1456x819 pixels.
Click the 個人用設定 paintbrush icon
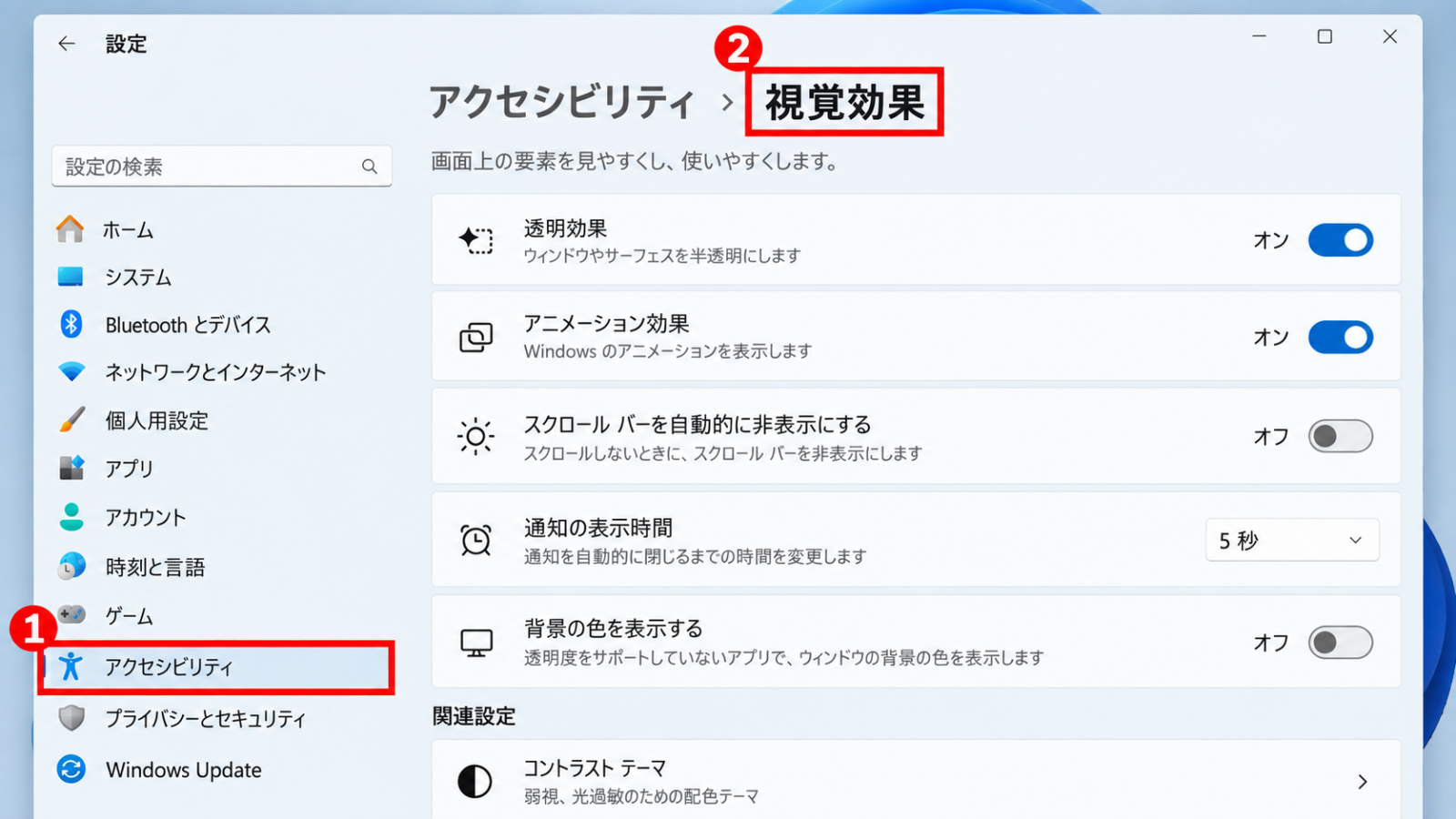[71, 420]
